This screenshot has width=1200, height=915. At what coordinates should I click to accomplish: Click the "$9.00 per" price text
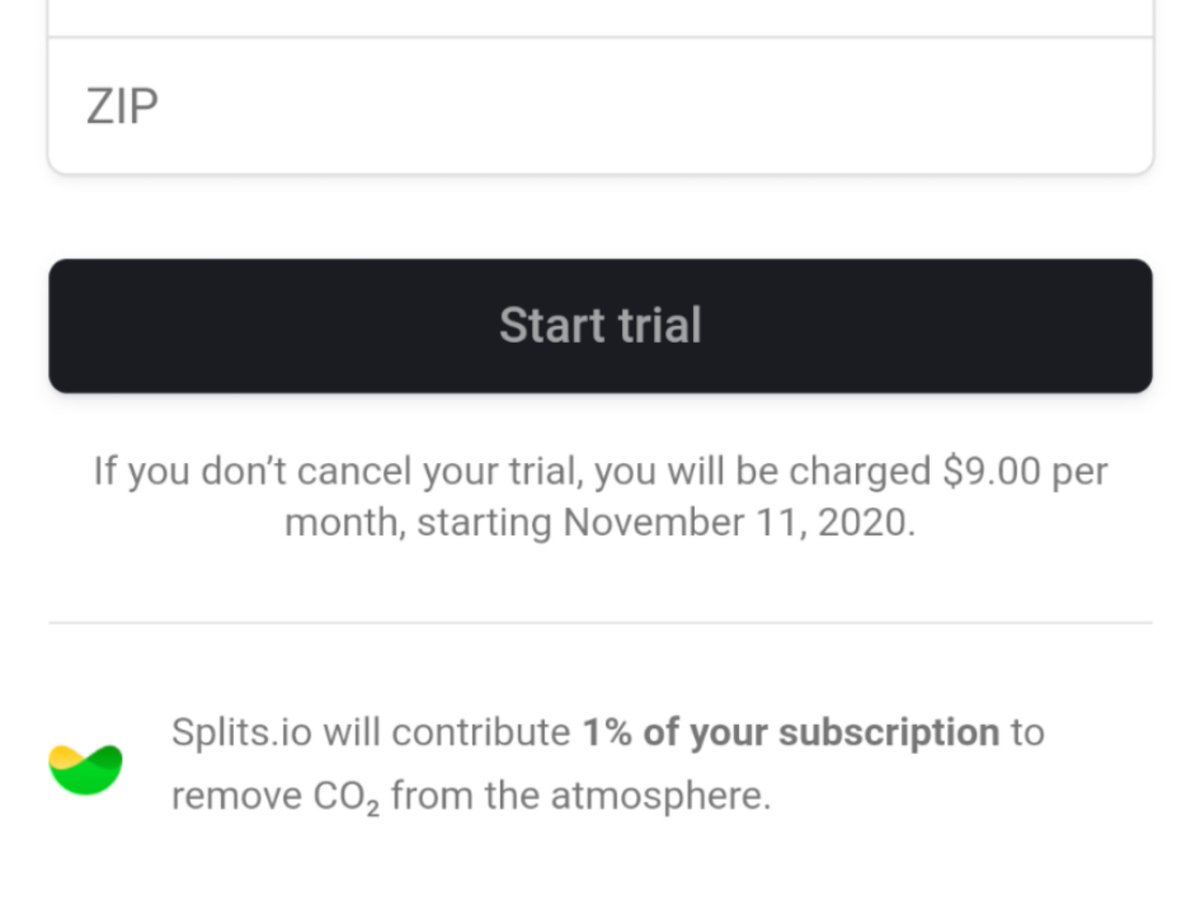1025,471
